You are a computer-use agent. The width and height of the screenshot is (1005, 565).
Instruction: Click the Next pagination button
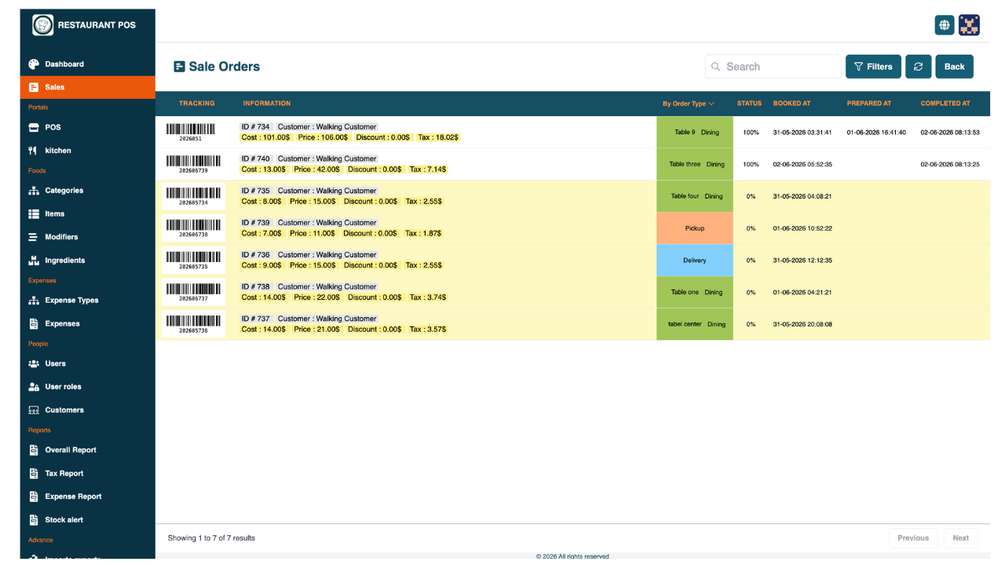coord(960,538)
